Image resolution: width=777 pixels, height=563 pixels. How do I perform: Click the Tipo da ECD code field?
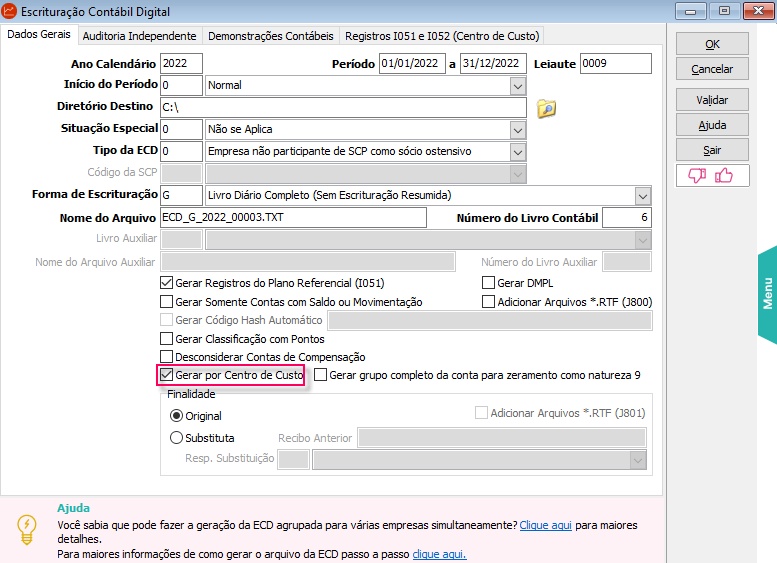(x=181, y=151)
